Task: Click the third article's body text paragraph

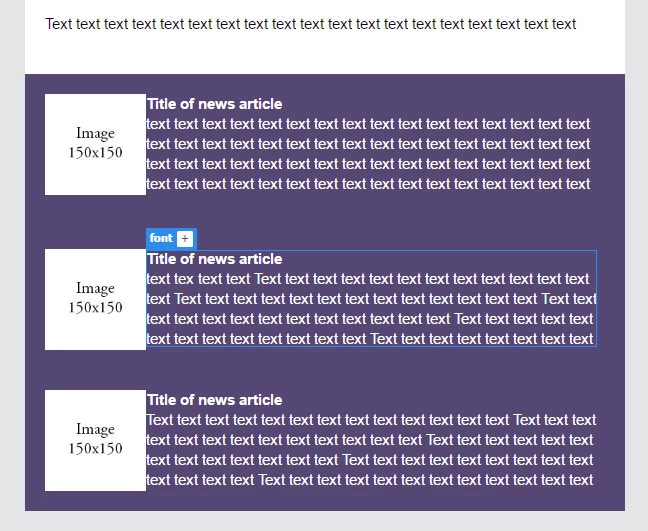Action: [371, 450]
